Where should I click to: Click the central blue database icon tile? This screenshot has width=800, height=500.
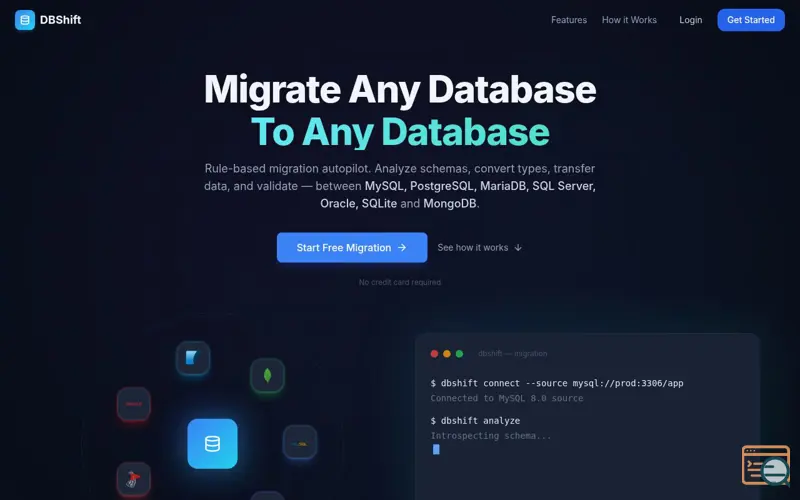(x=212, y=443)
